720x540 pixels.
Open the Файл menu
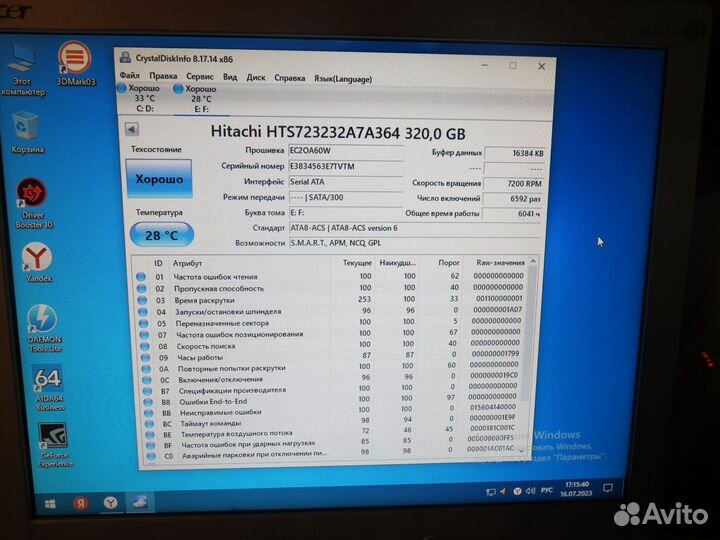pos(129,75)
